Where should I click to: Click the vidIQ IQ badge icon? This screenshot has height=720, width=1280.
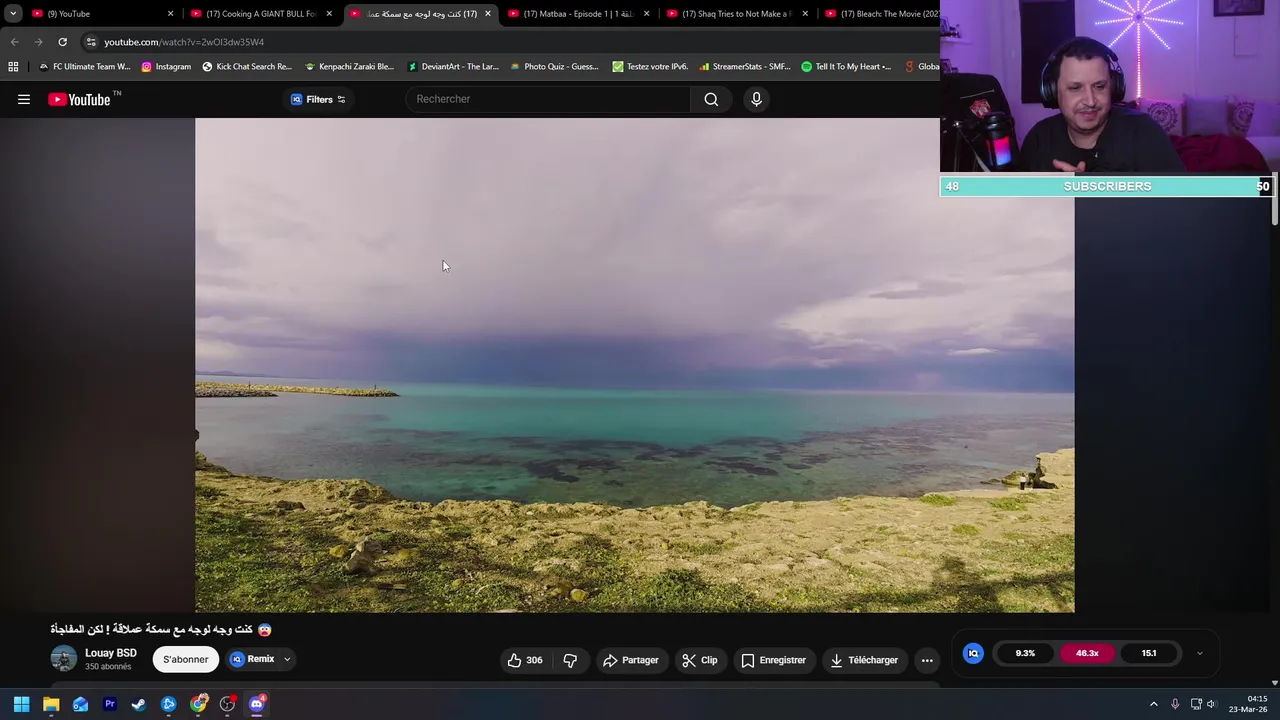[x=973, y=653]
